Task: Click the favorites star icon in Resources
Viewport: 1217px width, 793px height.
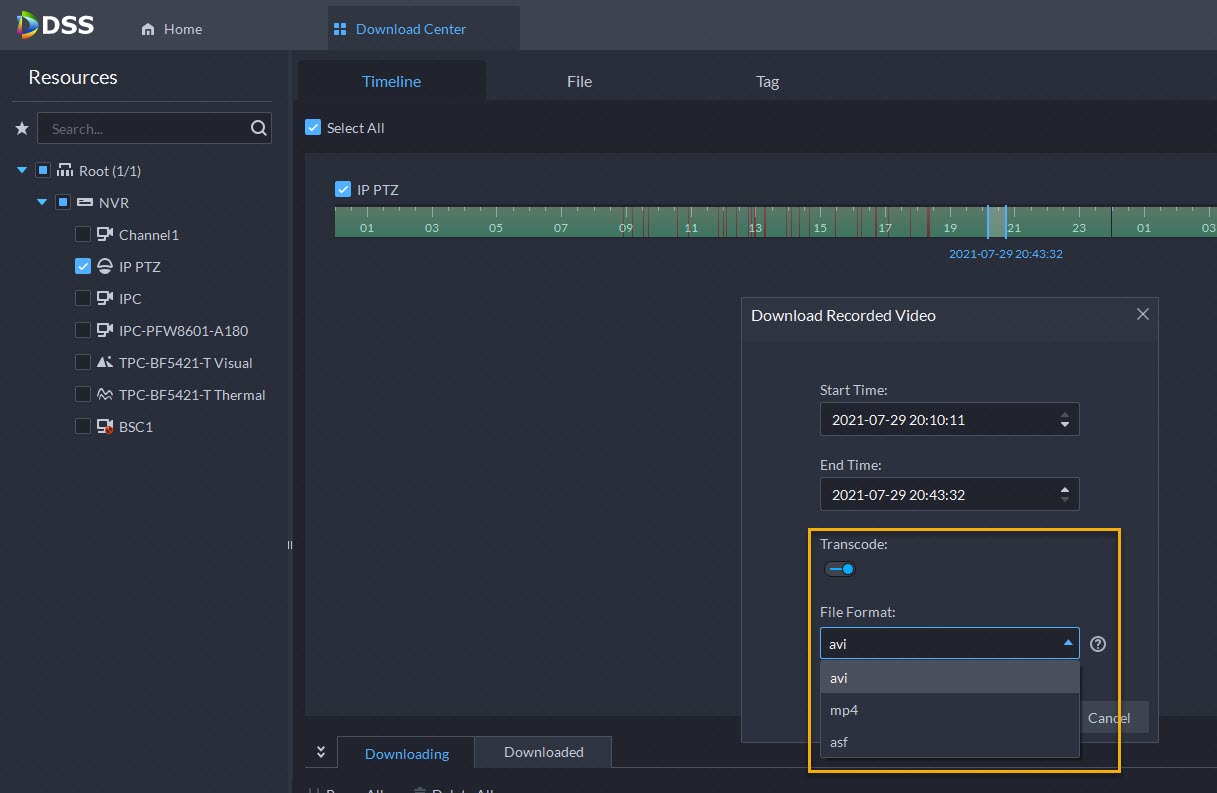Action: coord(22,129)
